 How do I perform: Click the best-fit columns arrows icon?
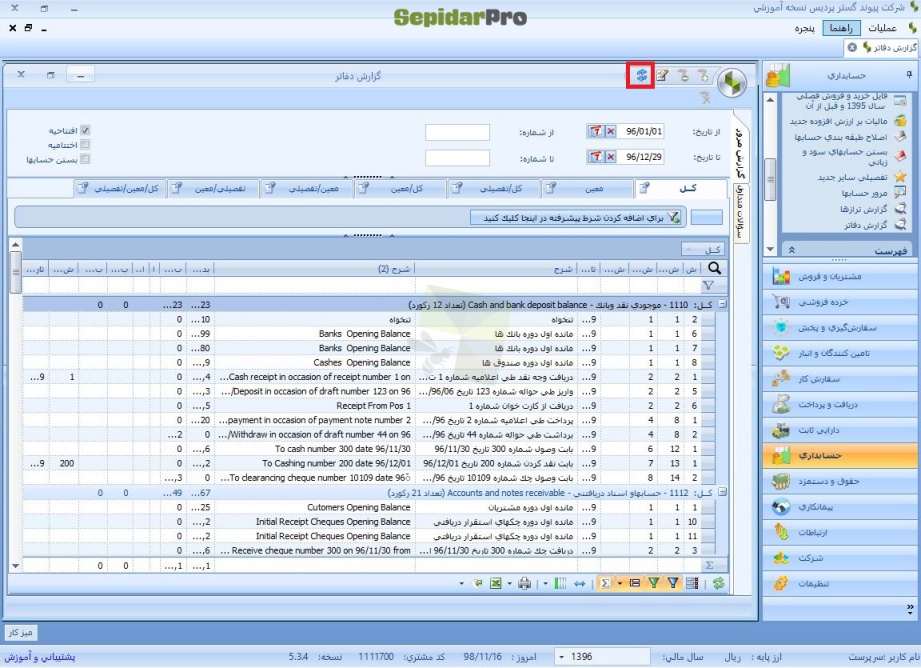pyautogui.click(x=580, y=583)
